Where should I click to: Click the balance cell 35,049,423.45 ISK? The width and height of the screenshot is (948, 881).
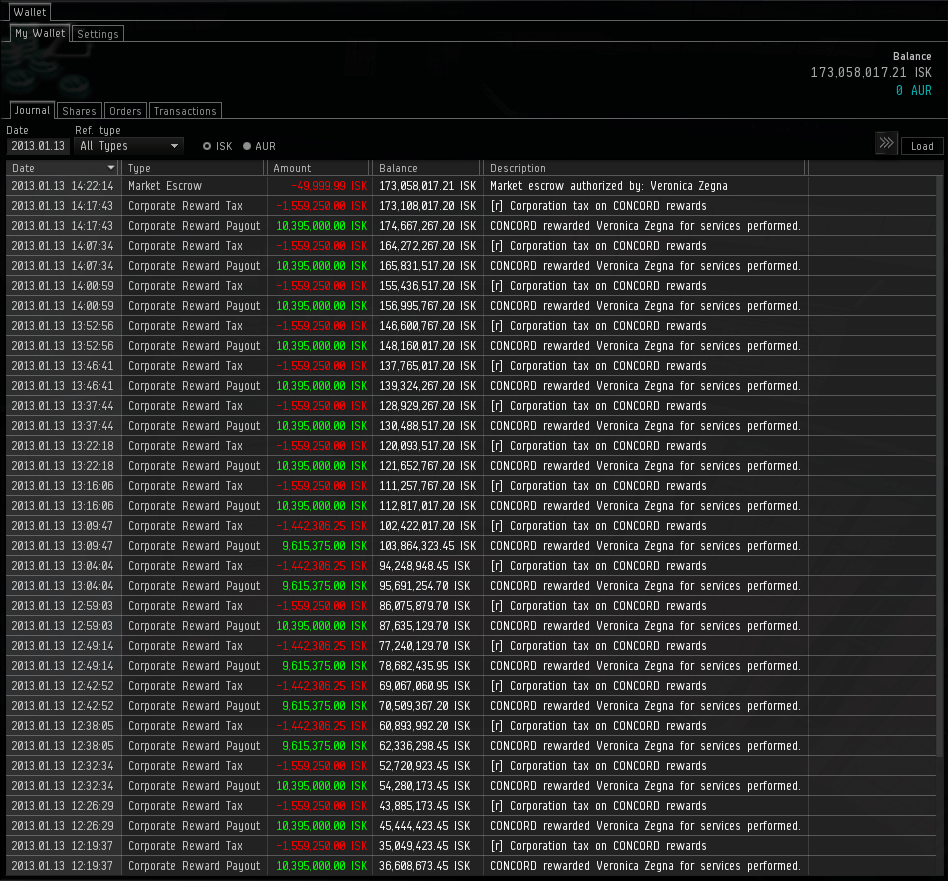coord(424,845)
